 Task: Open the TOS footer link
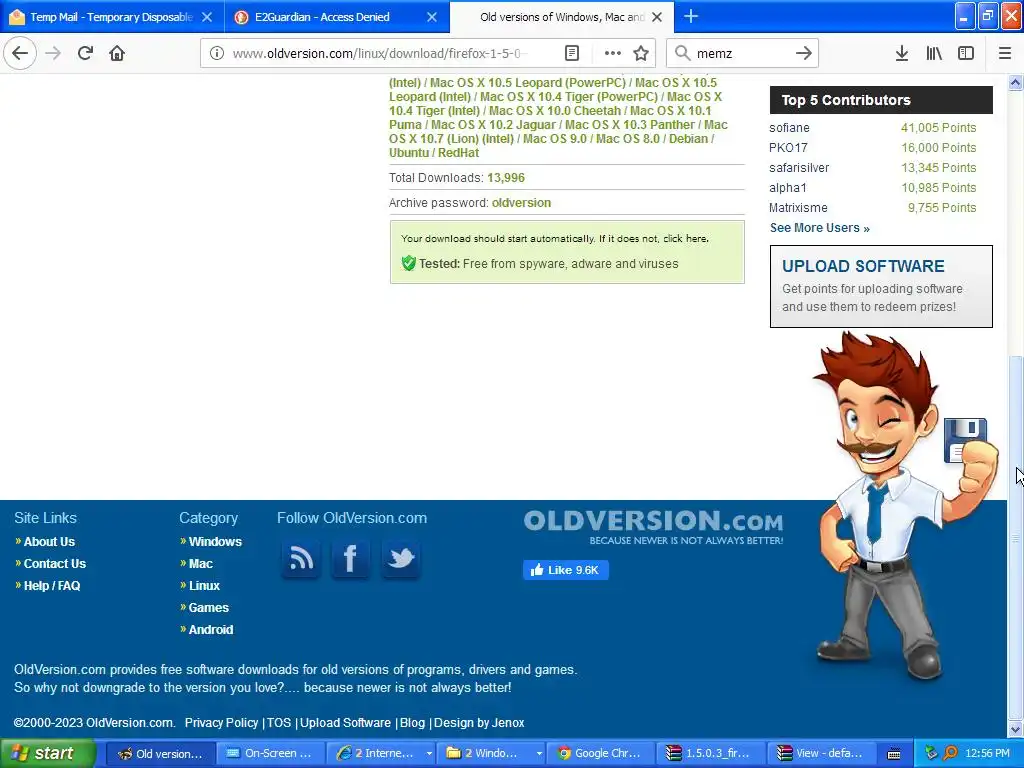279,723
